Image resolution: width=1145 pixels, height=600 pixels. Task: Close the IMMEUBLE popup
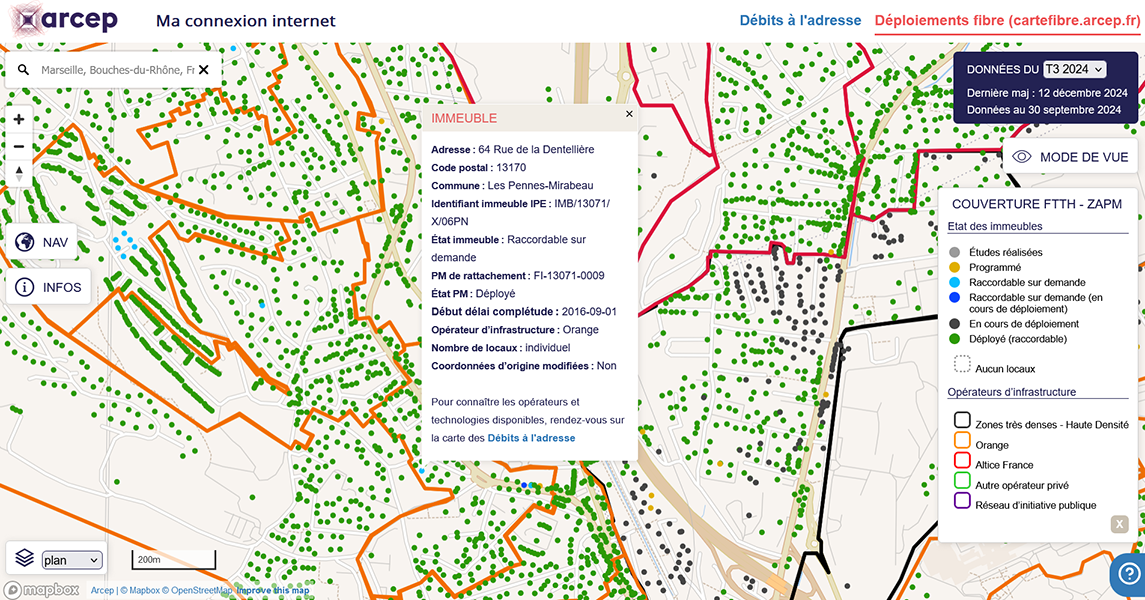pos(629,114)
